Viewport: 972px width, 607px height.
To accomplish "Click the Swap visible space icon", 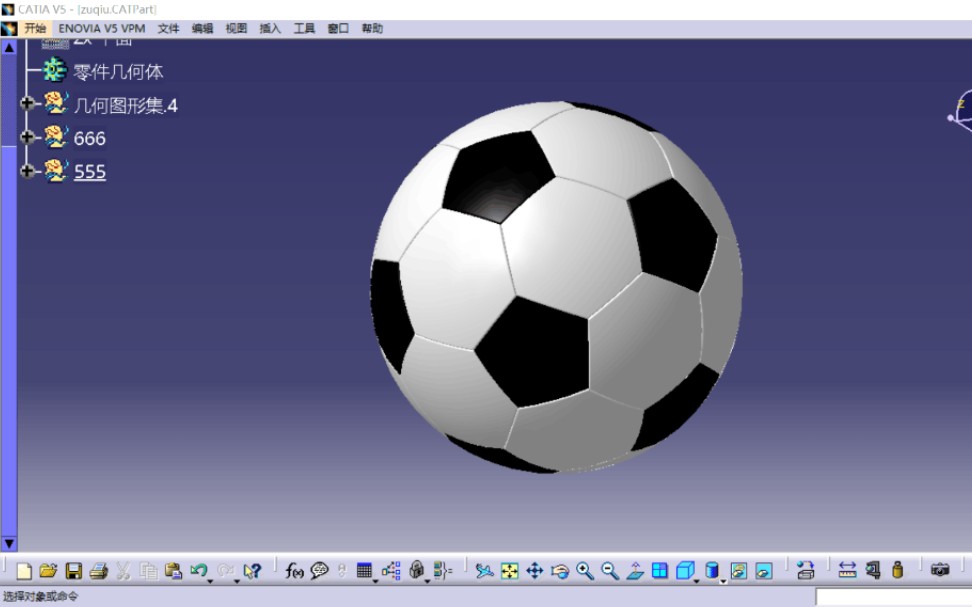I will coord(764,570).
